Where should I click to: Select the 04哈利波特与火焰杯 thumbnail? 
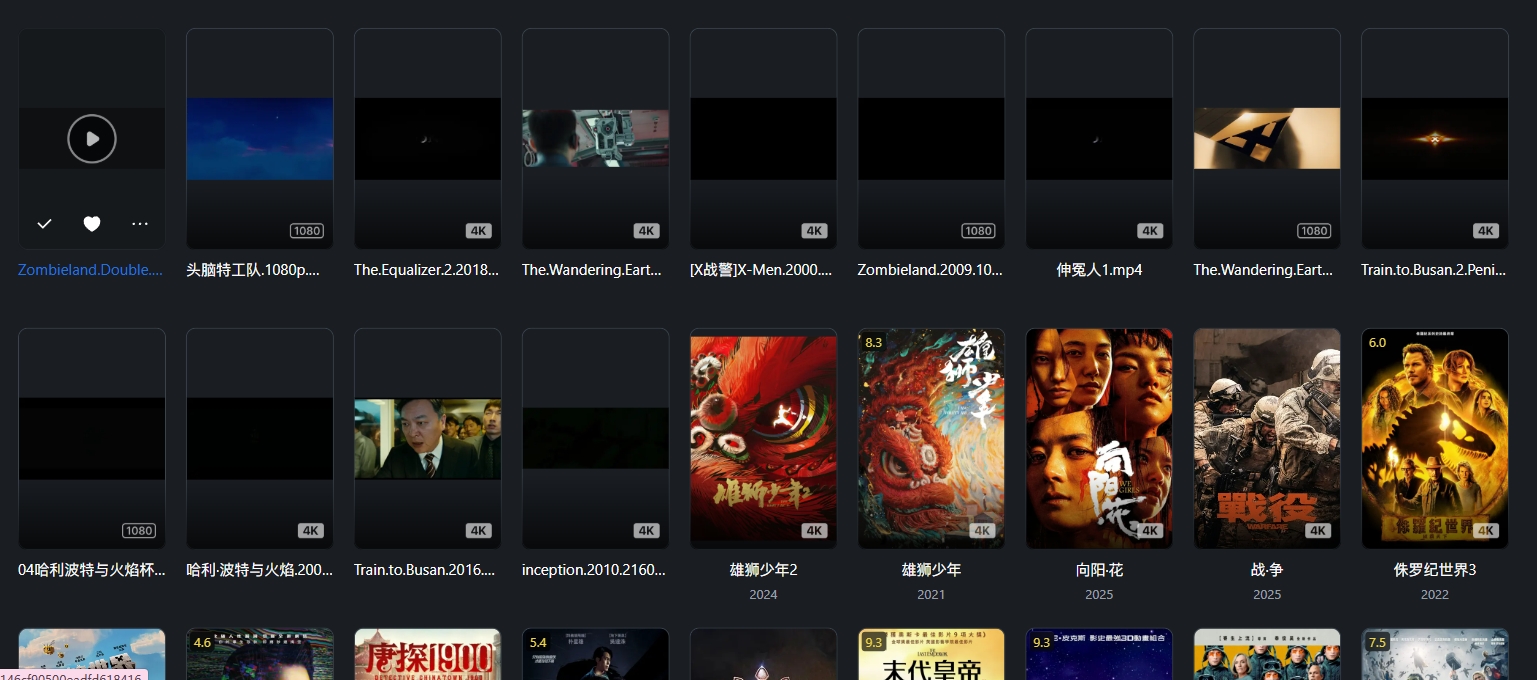[x=92, y=439]
